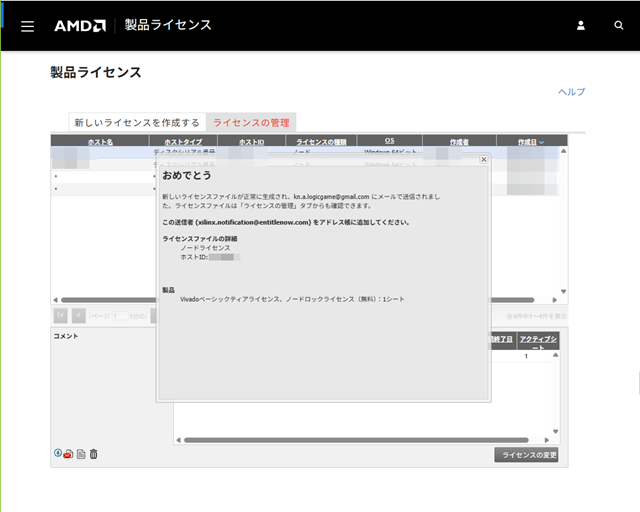Close the おめでとう dialog
The image size is (640, 512).
click(x=484, y=159)
